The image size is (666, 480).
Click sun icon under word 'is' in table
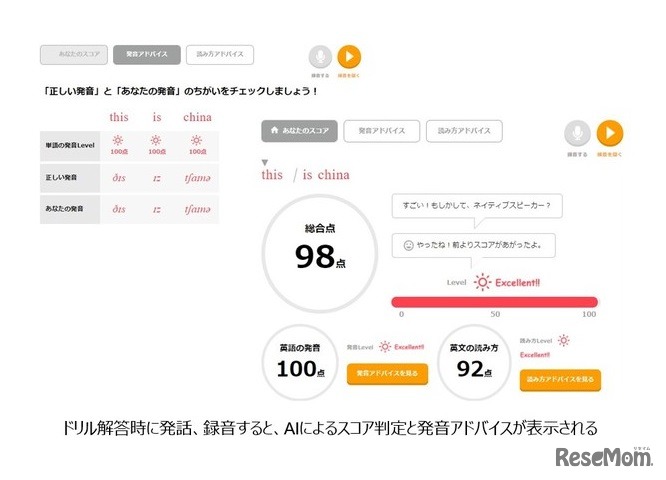156,140
